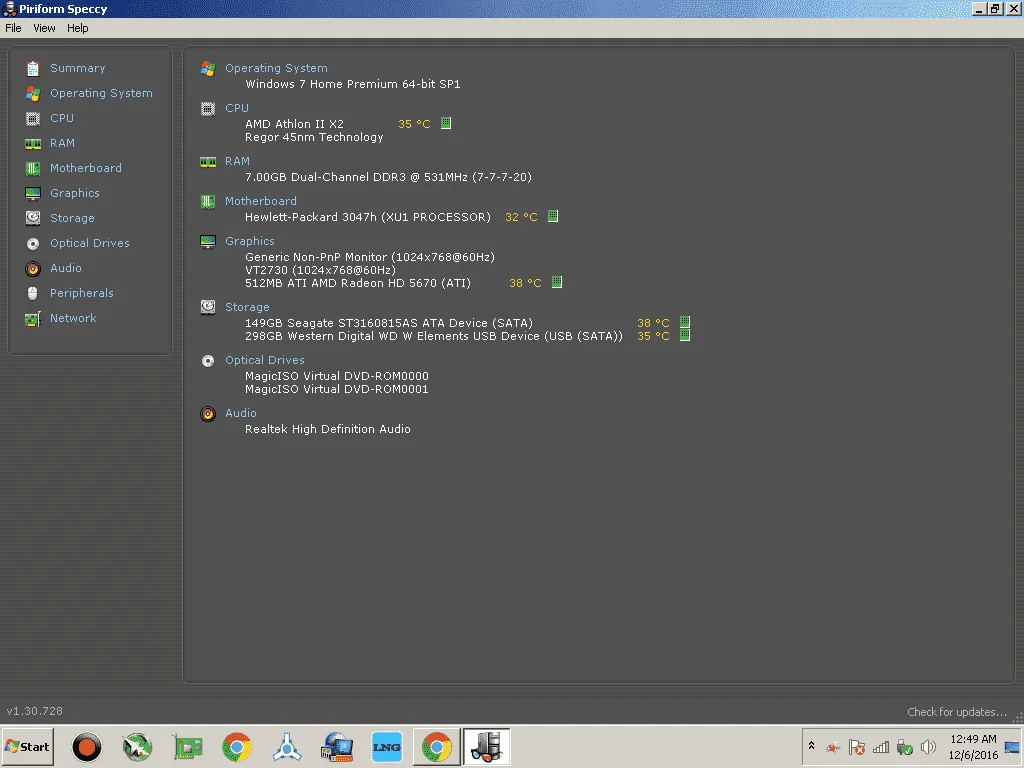
Task: Open the View menu
Action: (x=44, y=28)
